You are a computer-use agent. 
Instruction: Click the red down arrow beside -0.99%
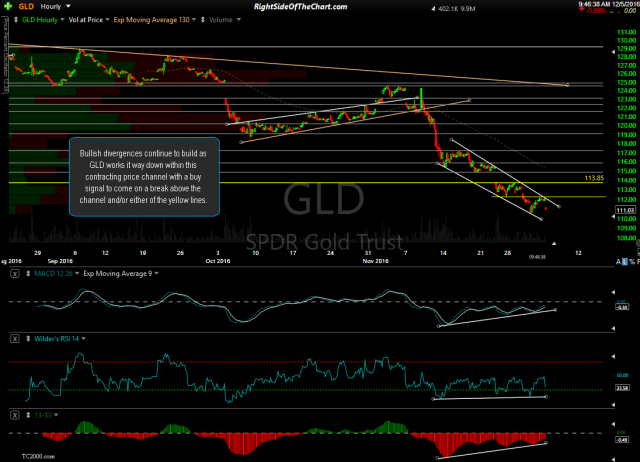pyautogui.click(x=581, y=9)
